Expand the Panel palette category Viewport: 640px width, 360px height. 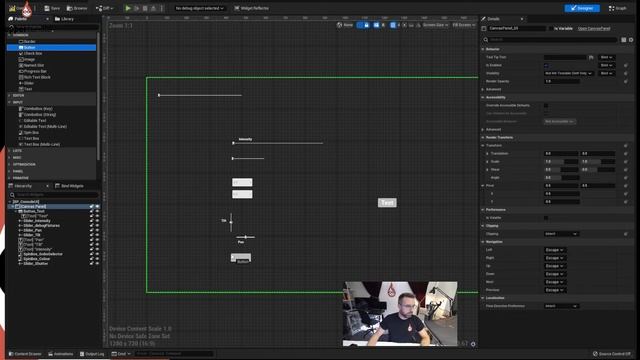tap(9, 171)
